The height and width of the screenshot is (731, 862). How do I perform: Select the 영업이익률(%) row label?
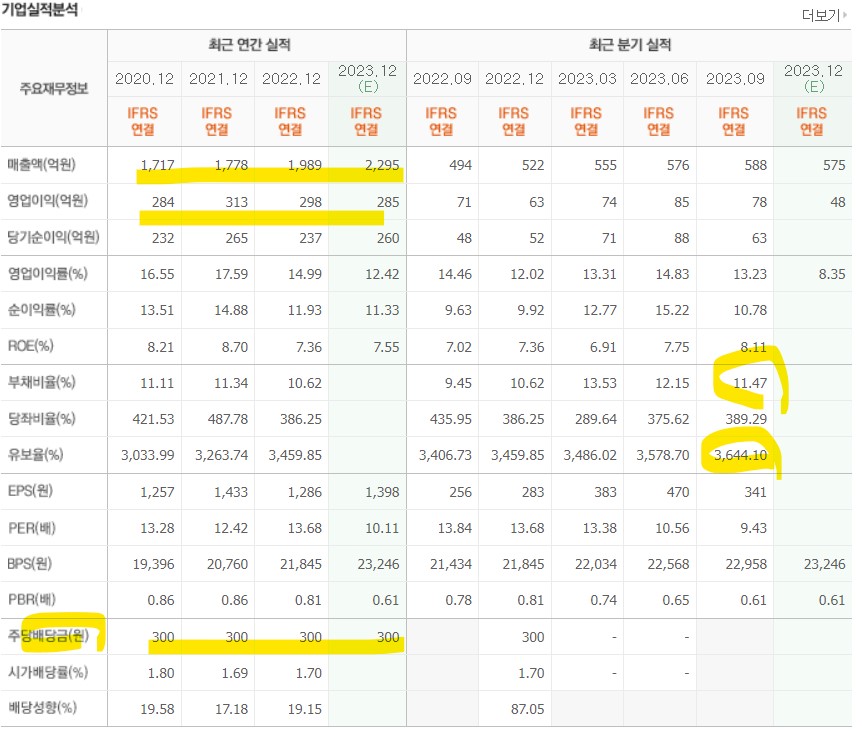click(x=48, y=274)
